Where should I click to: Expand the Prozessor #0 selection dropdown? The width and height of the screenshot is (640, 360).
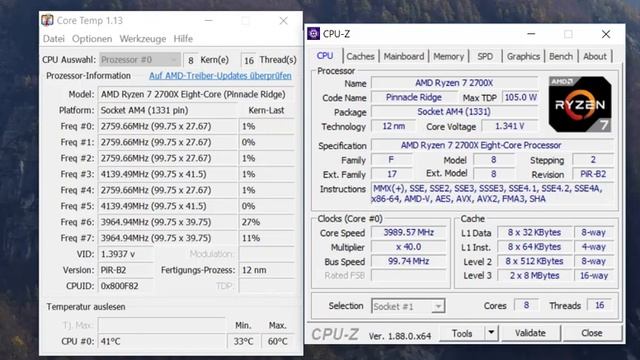tap(140, 60)
